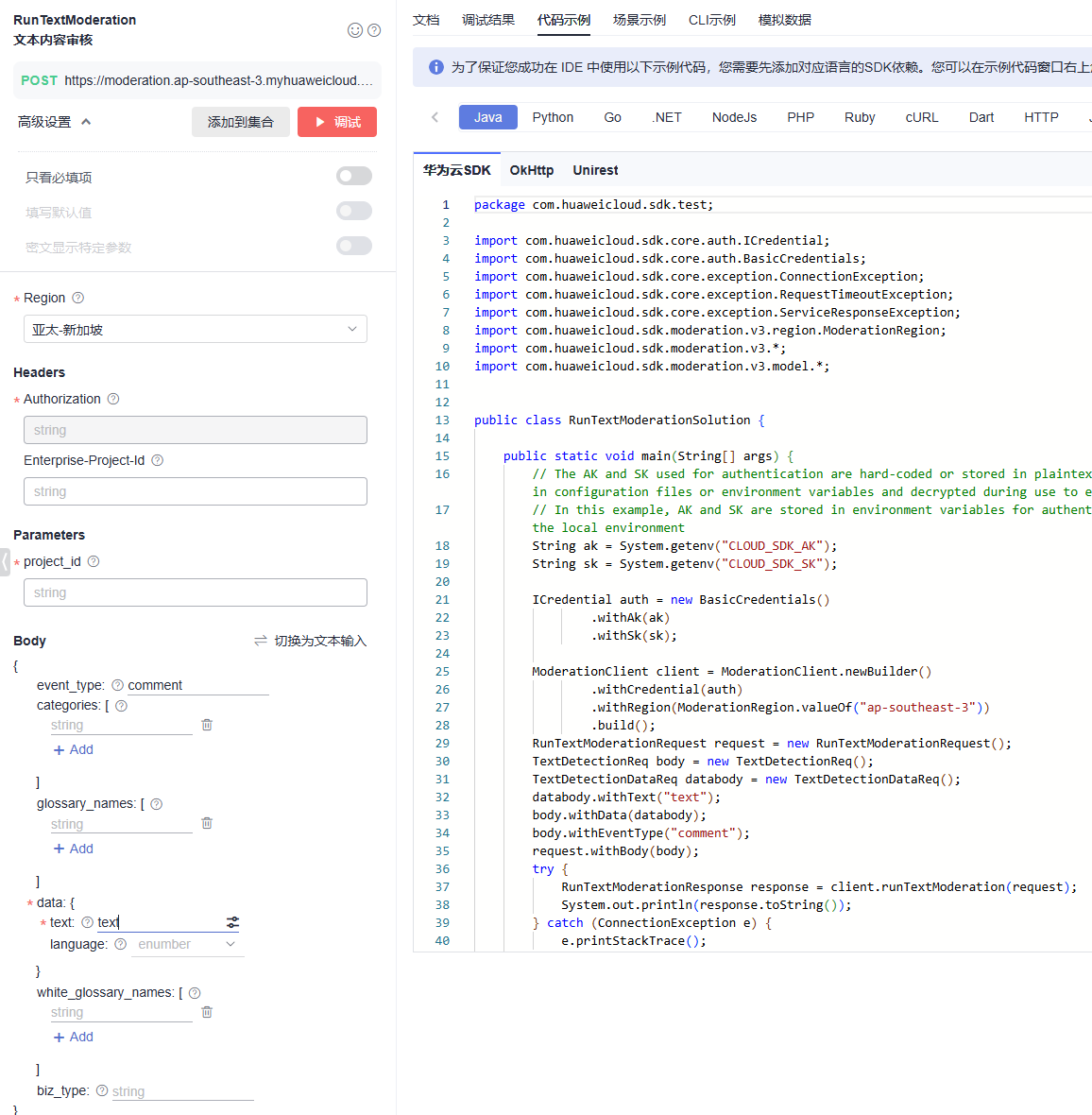
Task: Click the Enterprise-Project-Id input field
Action: pos(196,491)
